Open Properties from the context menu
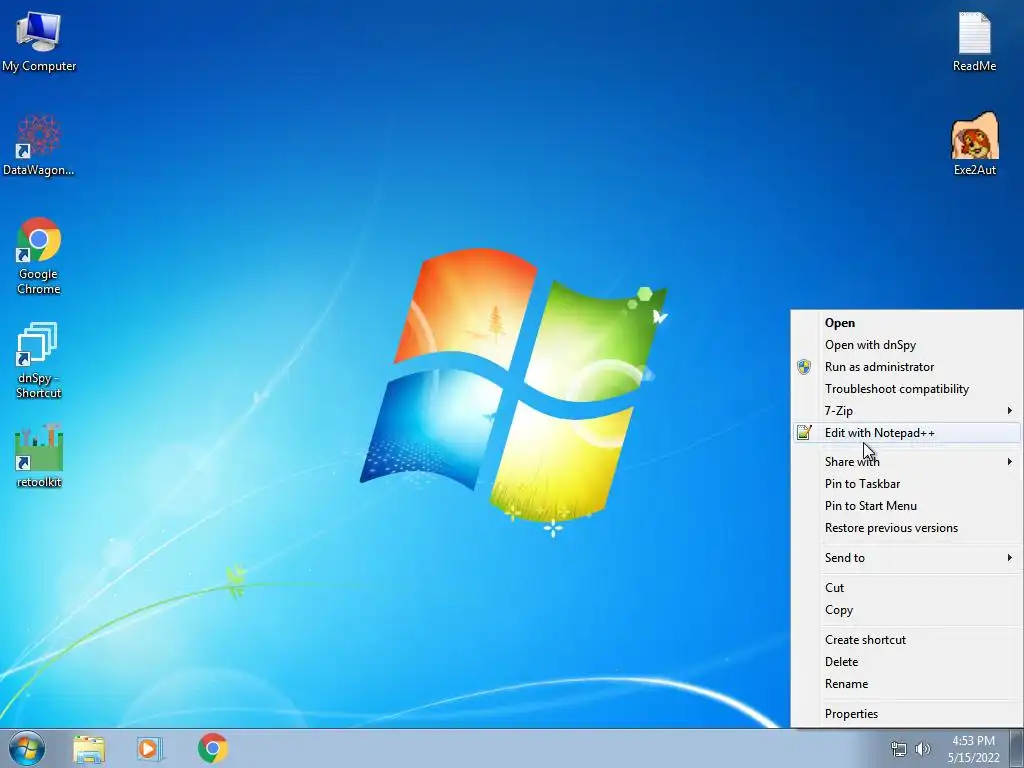The width and height of the screenshot is (1024, 768). pyautogui.click(x=906, y=714)
